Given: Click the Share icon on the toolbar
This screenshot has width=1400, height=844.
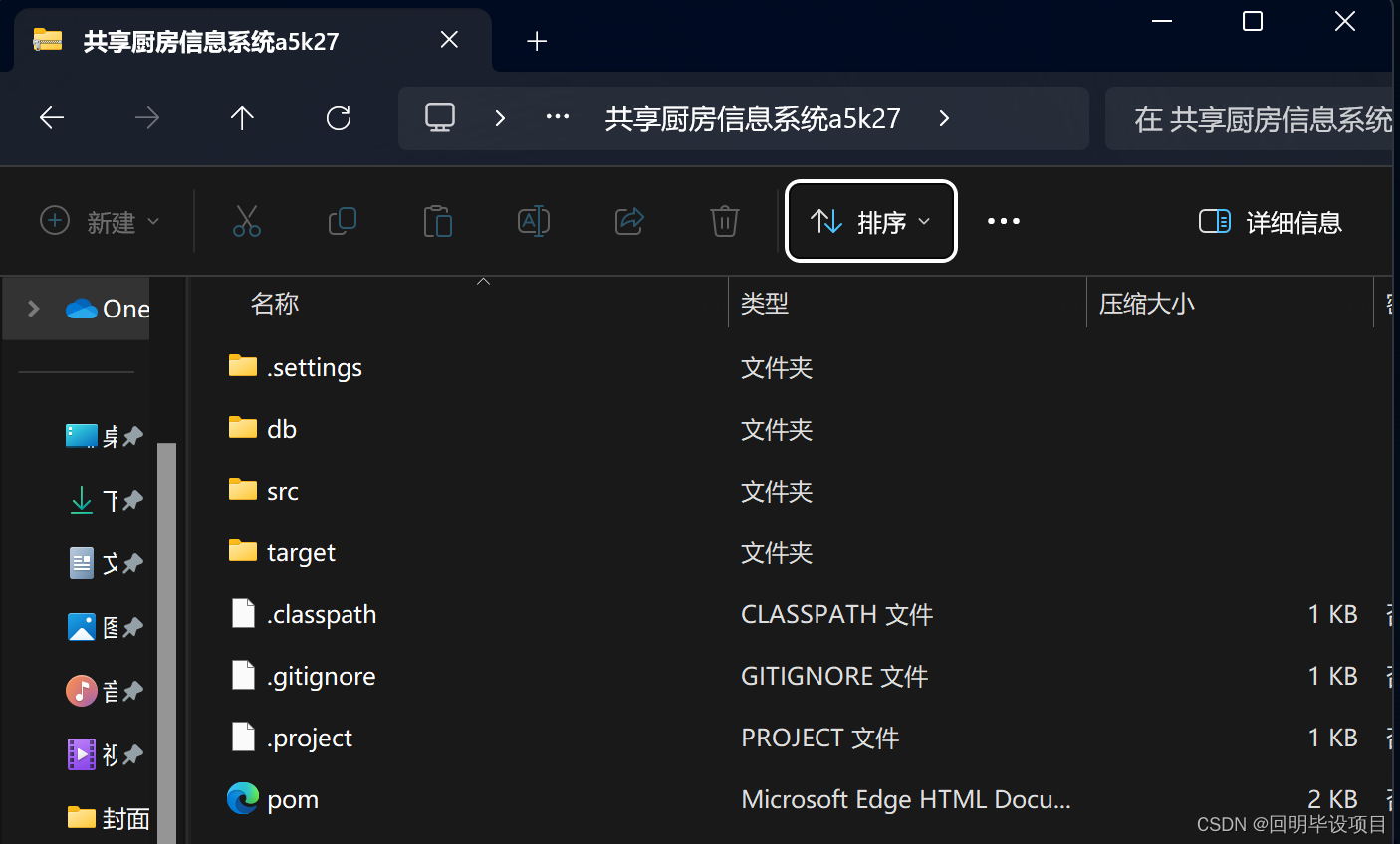Looking at the screenshot, I should [628, 221].
